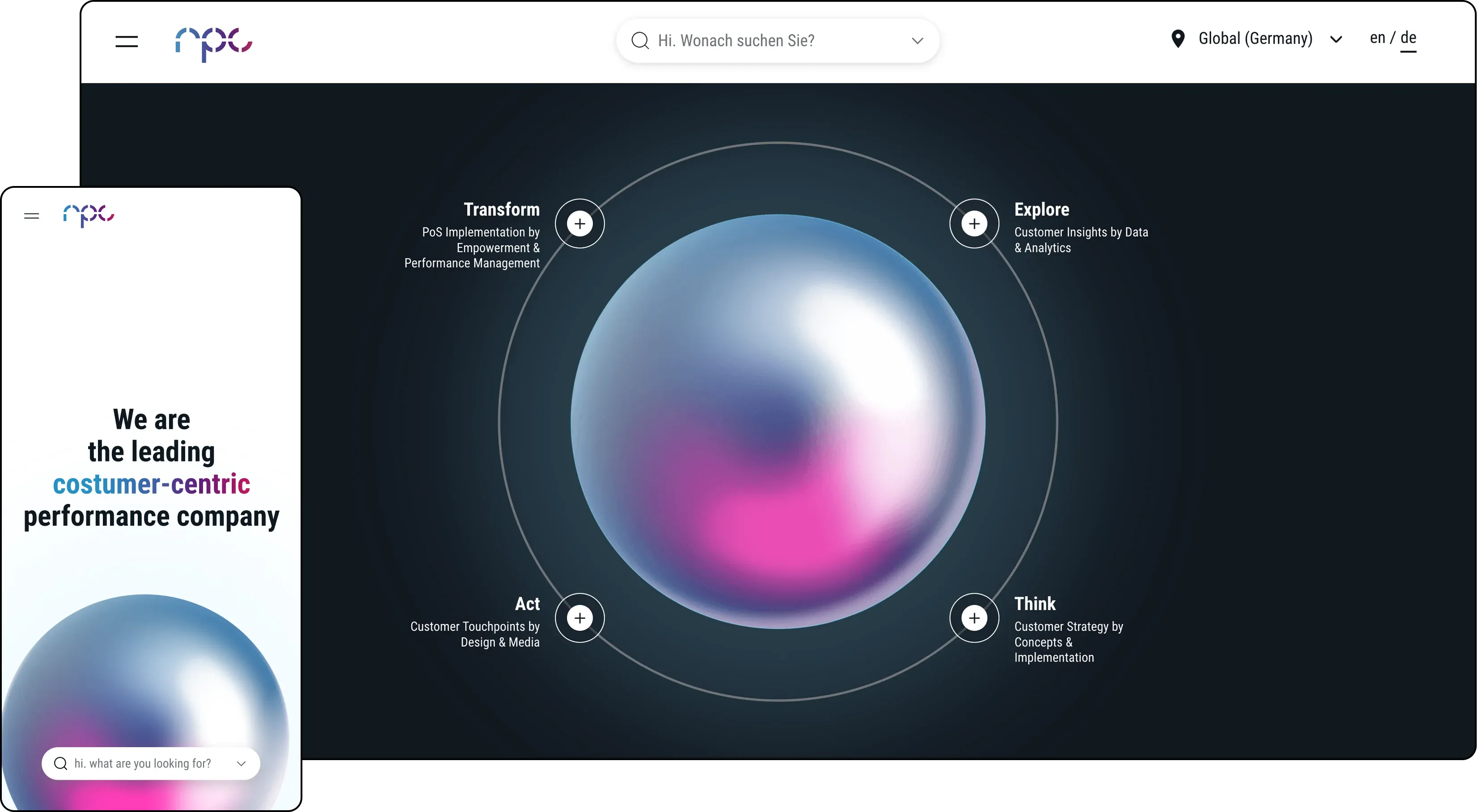The image size is (1477, 812).
Task: Expand the desktop search bar chevron
Action: pyautogui.click(x=917, y=41)
